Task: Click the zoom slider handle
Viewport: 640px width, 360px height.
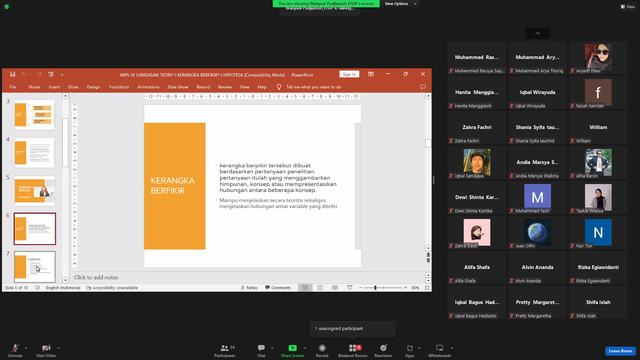Action: click(x=375, y=288)
